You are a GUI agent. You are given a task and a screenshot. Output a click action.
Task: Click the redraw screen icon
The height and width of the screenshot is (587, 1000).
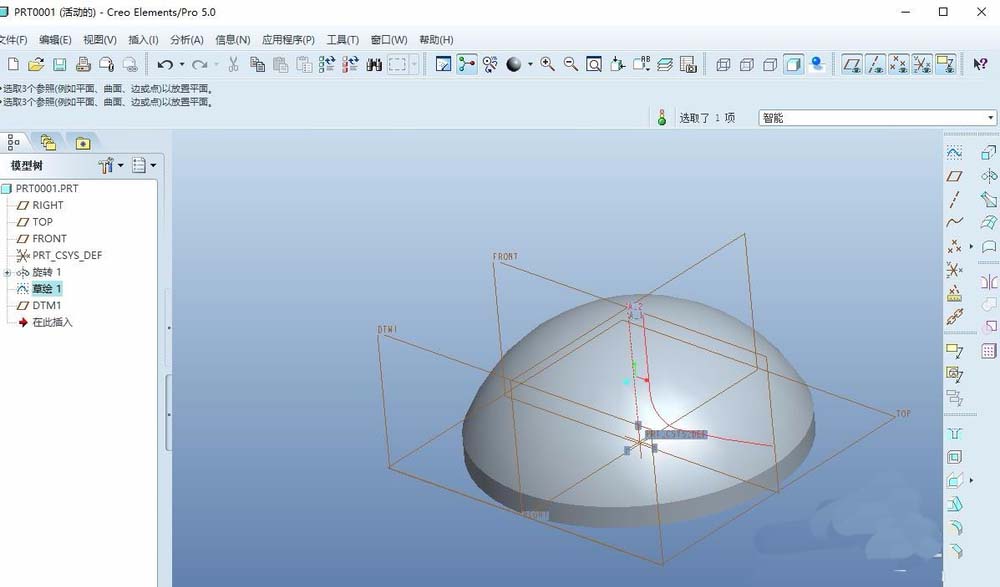click(443, 64)
